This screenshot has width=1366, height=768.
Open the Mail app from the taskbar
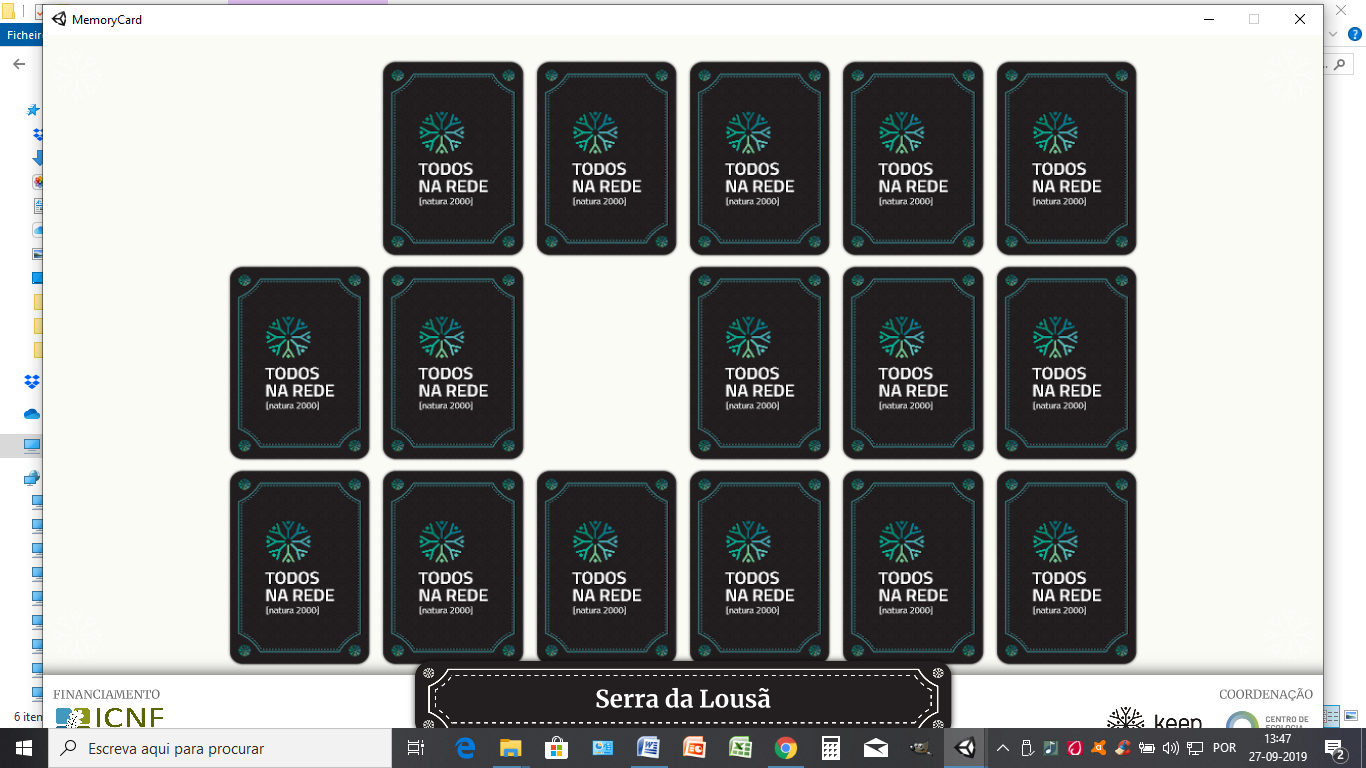876,748
